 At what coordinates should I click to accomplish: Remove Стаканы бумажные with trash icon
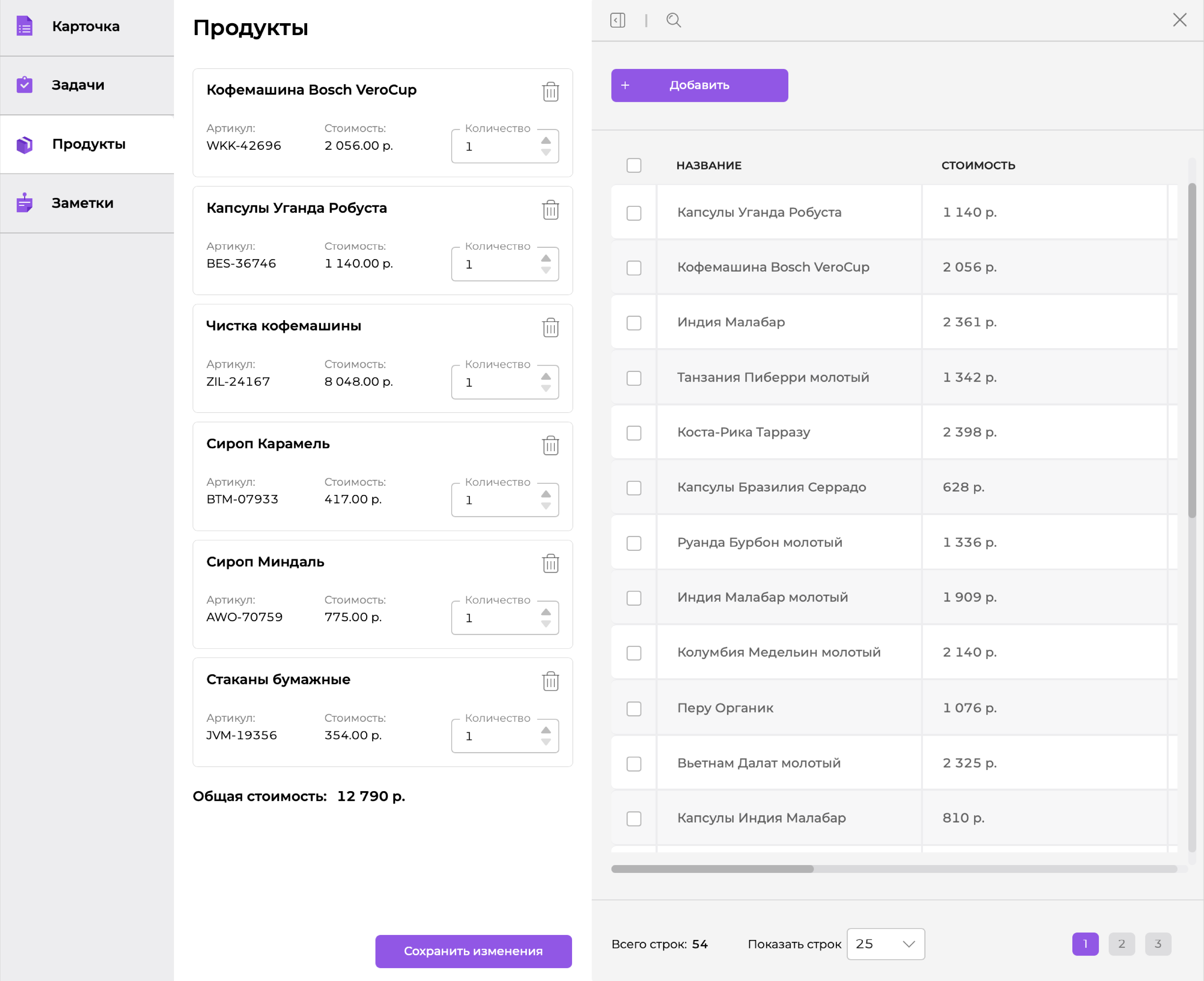tap(550, 681)
